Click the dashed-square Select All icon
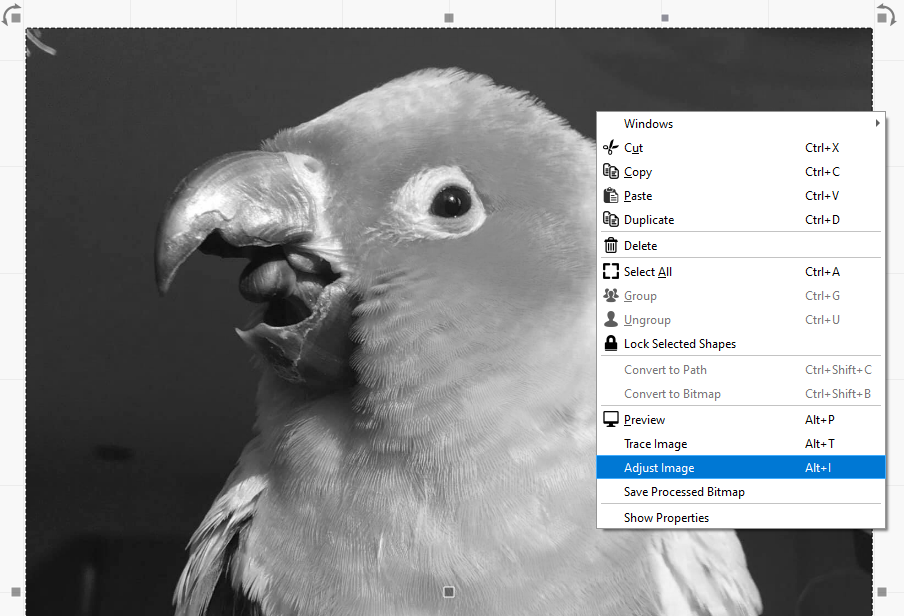 click(x=610, y=272)
